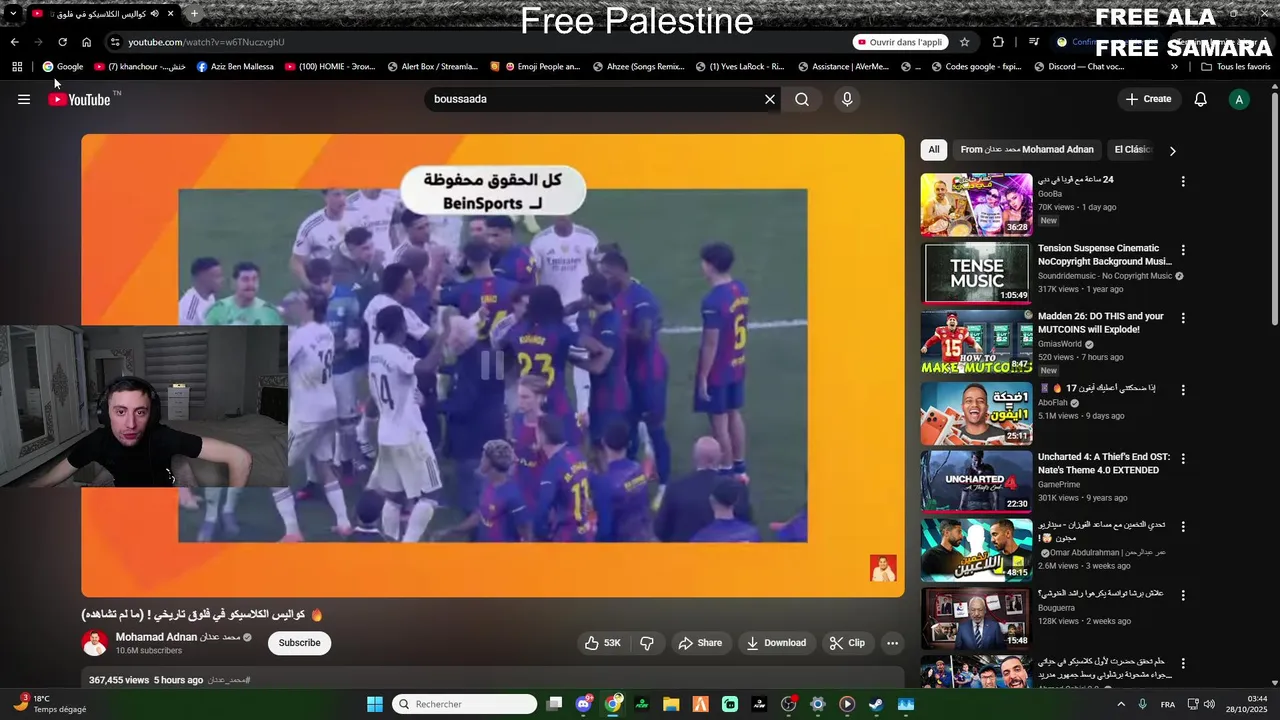
Task: Create a Clip of the video
Action: coord(847,643)
